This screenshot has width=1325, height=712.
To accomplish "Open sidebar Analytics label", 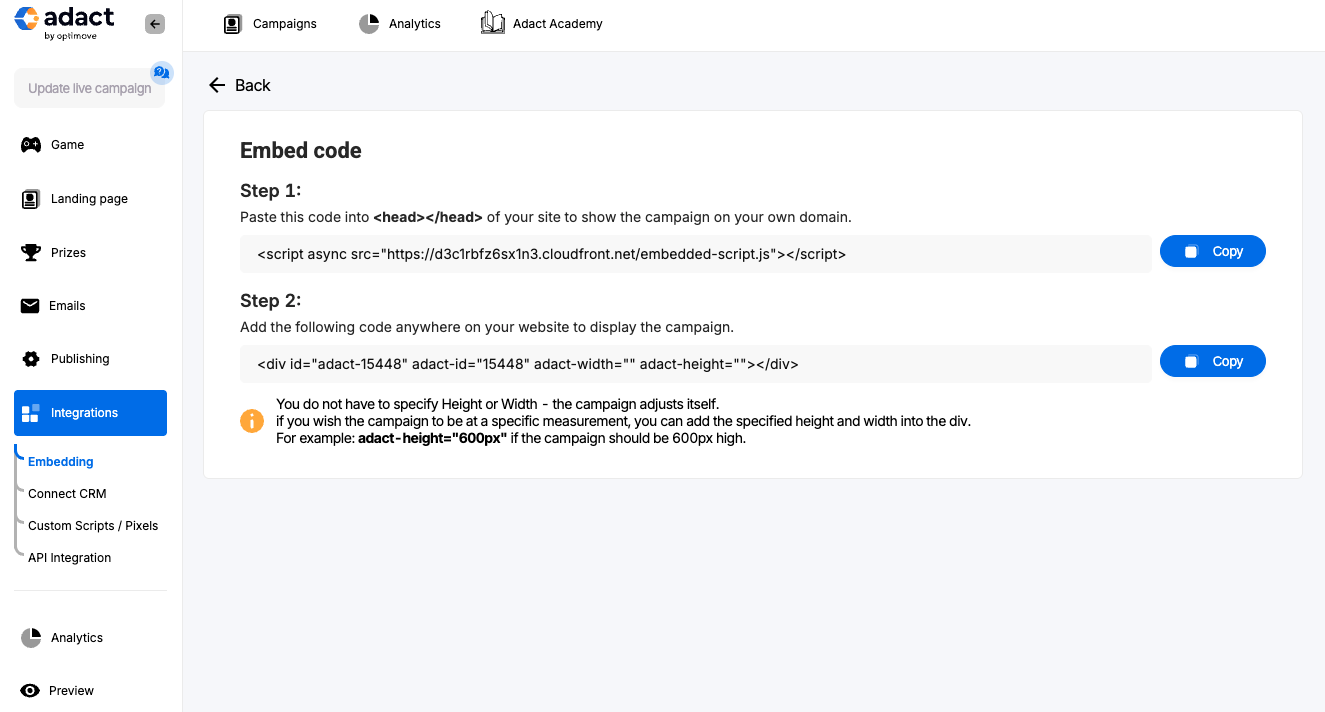I will [x=77, y=638].
